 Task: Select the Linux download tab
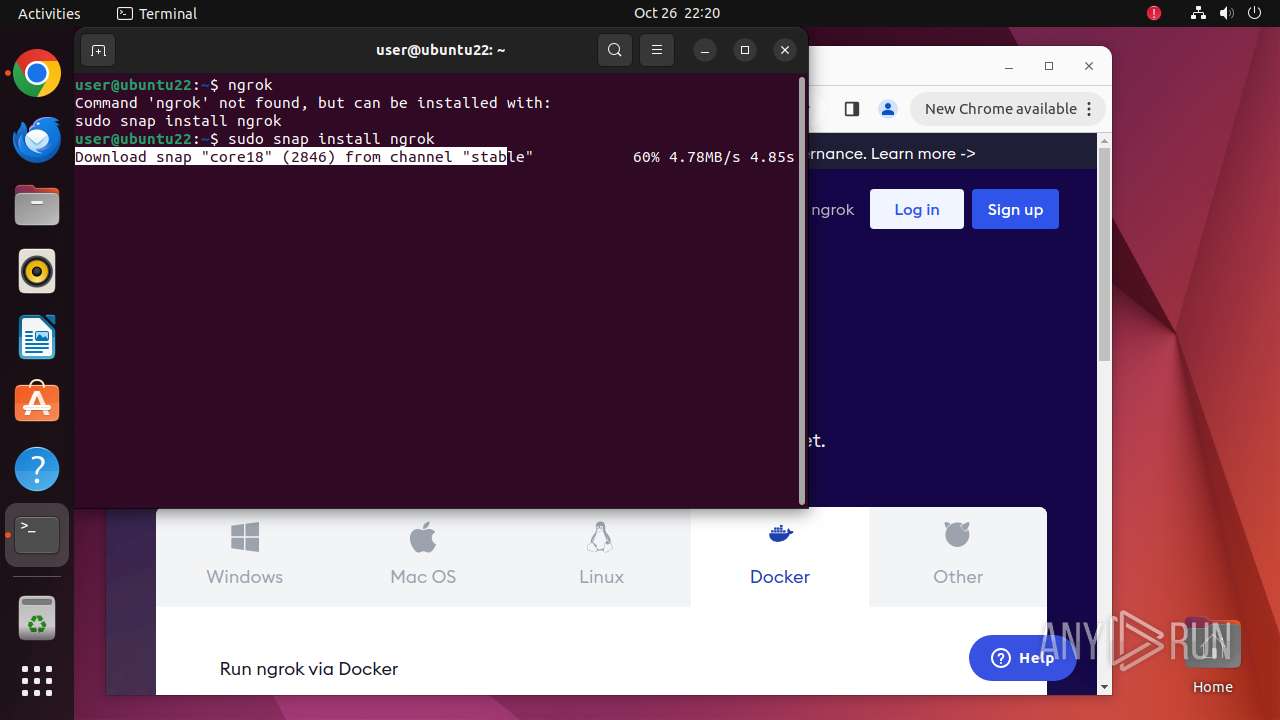pos(601,556)
